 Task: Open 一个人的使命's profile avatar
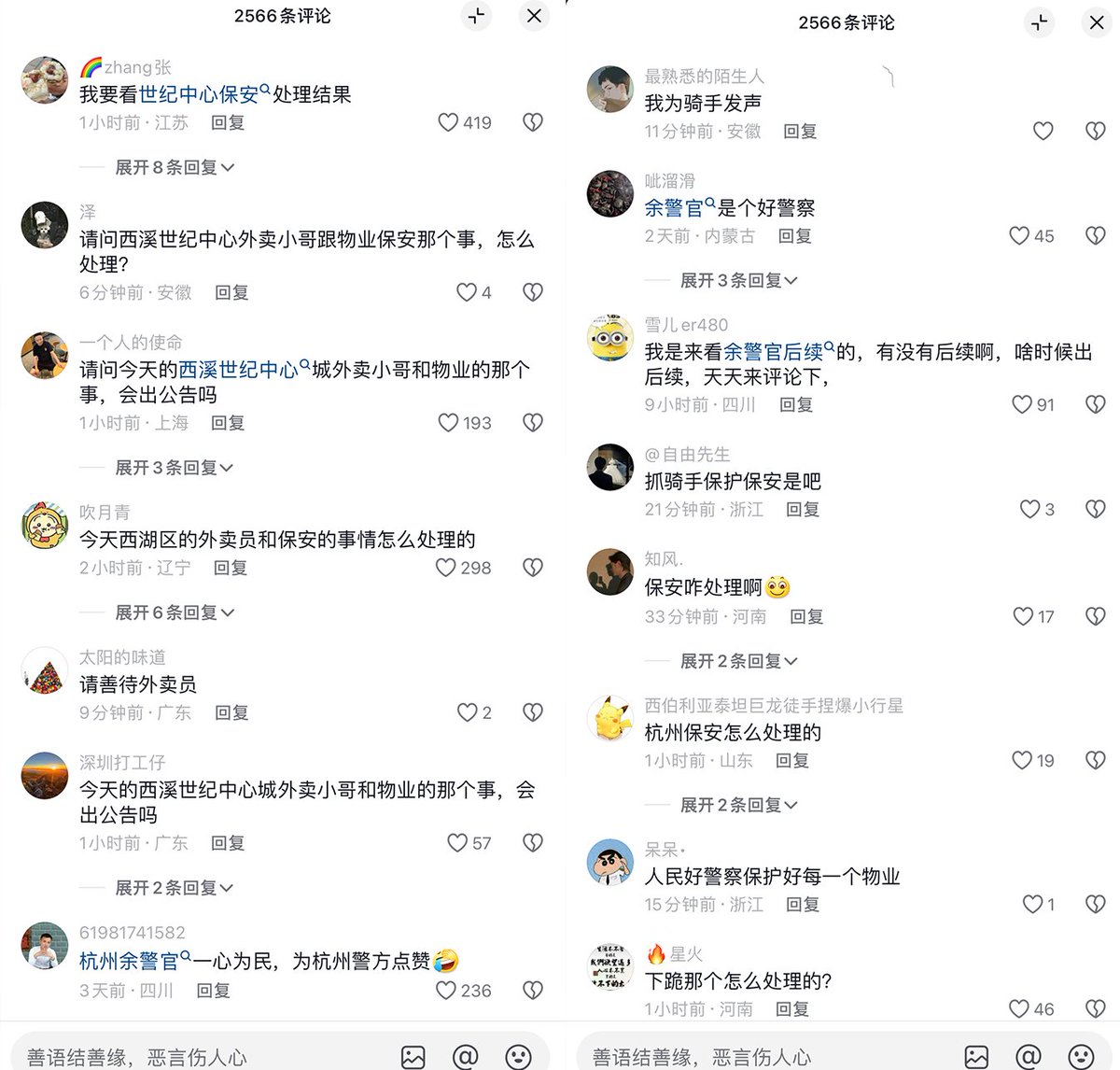point(45,355)
